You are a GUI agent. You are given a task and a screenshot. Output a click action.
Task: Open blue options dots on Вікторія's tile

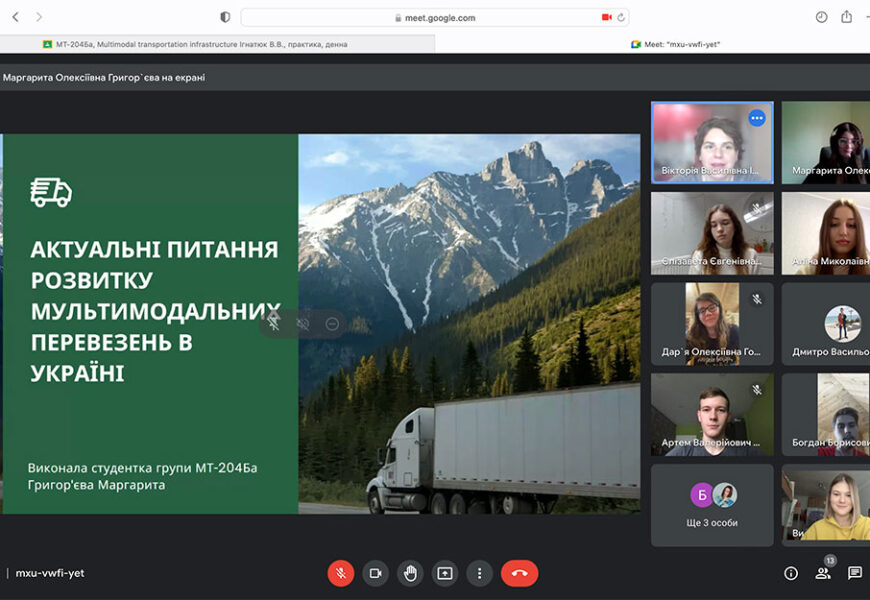(x=757, y=118)
